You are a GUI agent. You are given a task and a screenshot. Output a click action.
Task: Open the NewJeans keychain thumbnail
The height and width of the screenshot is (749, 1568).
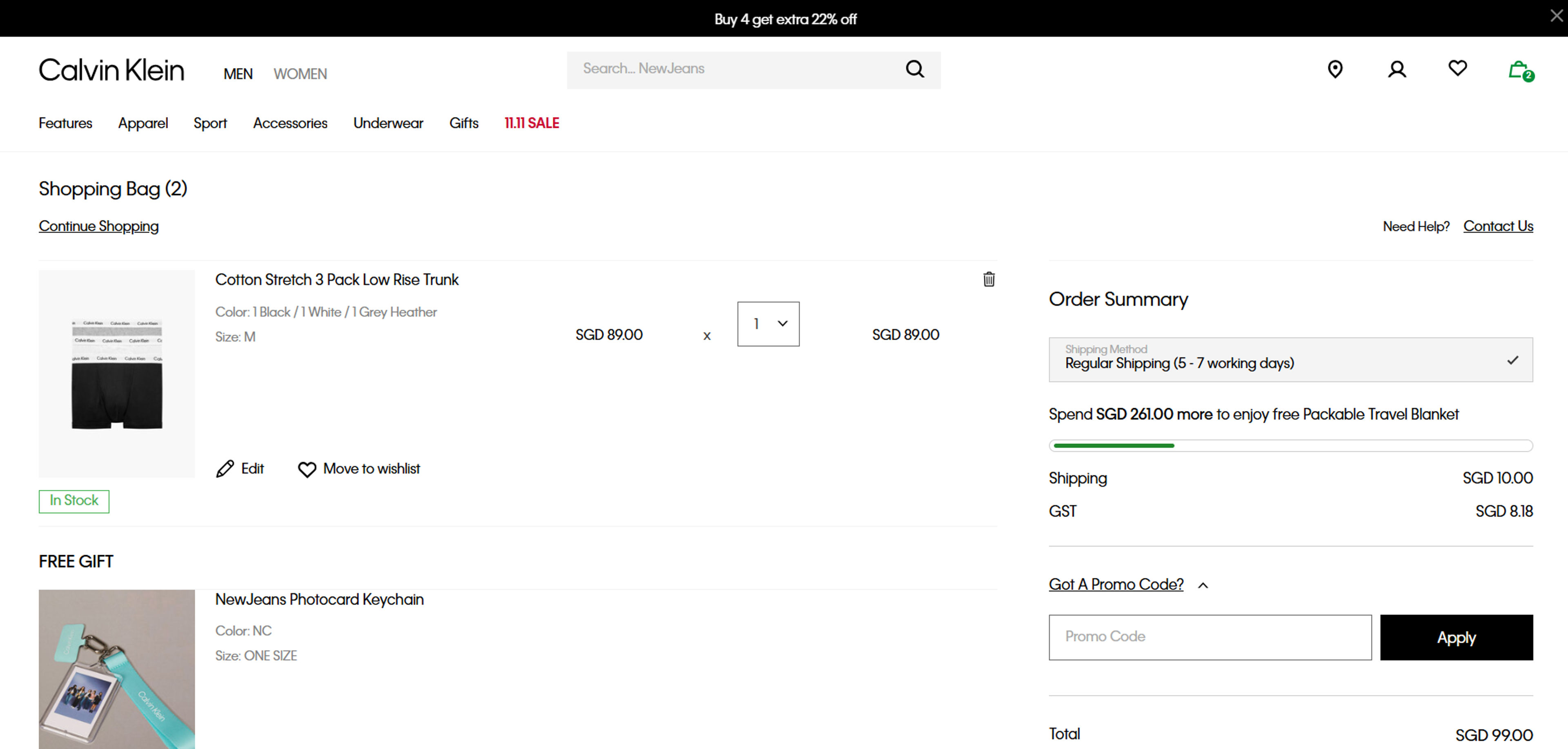117,669
